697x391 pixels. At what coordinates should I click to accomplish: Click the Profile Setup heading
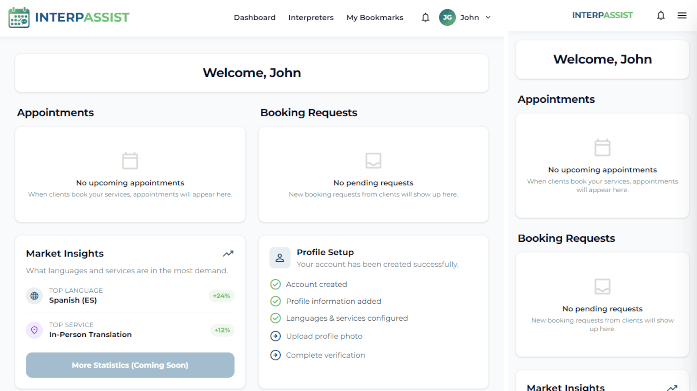coord(325,252)
